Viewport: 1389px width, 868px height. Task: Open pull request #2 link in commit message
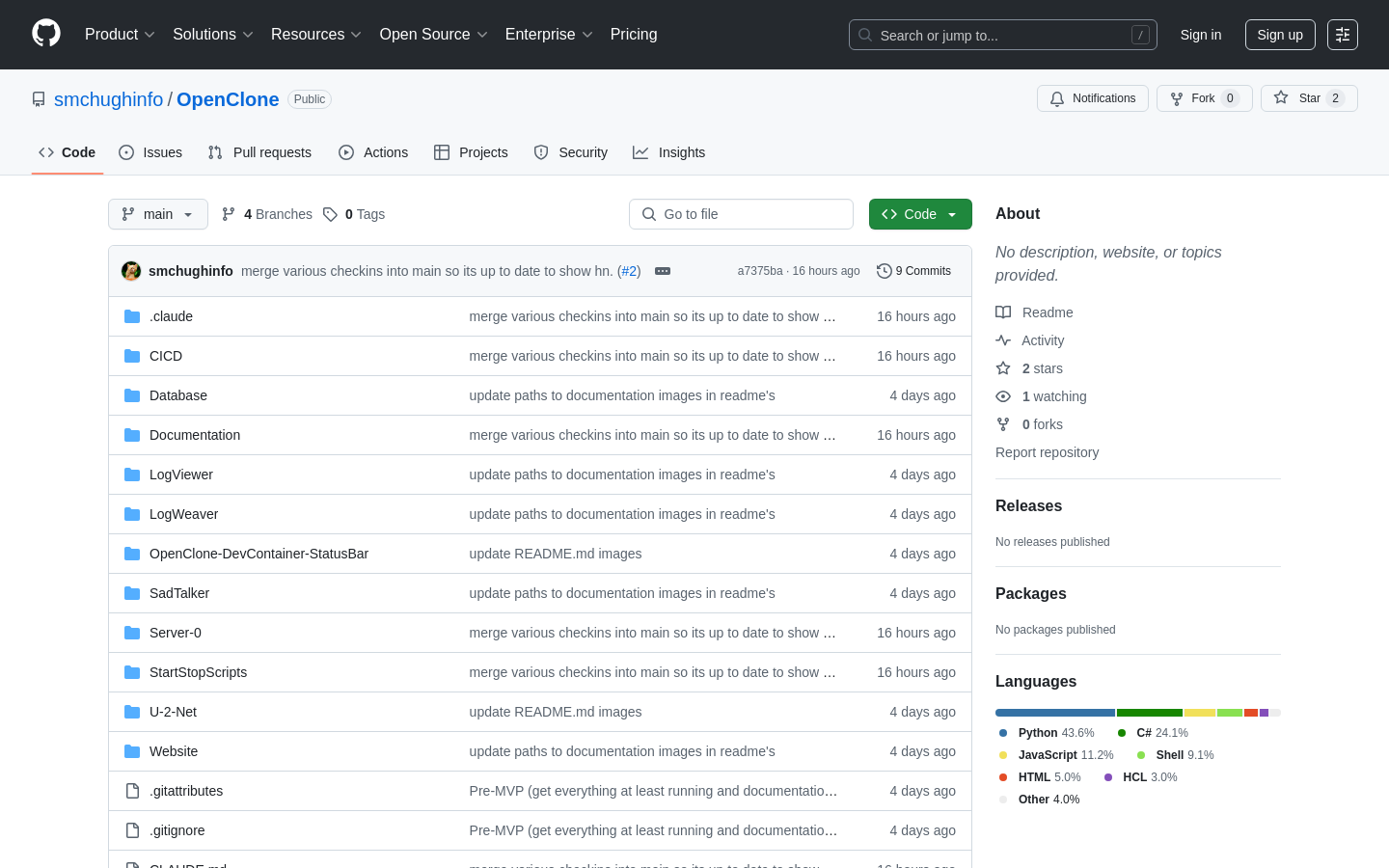[629, 271]
